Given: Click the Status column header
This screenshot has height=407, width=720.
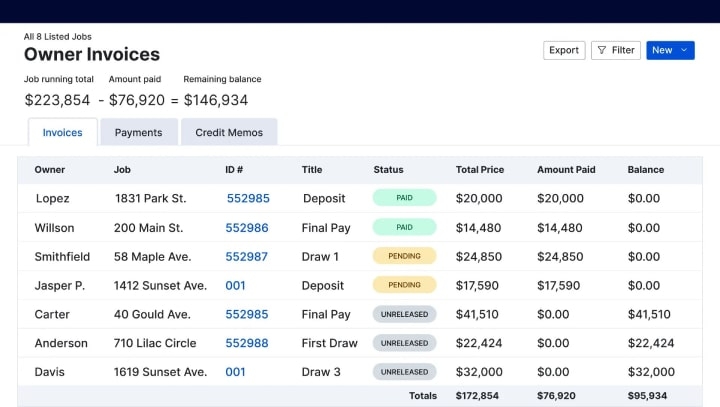Looking at the screenshot, I should [x=388, y=170].
